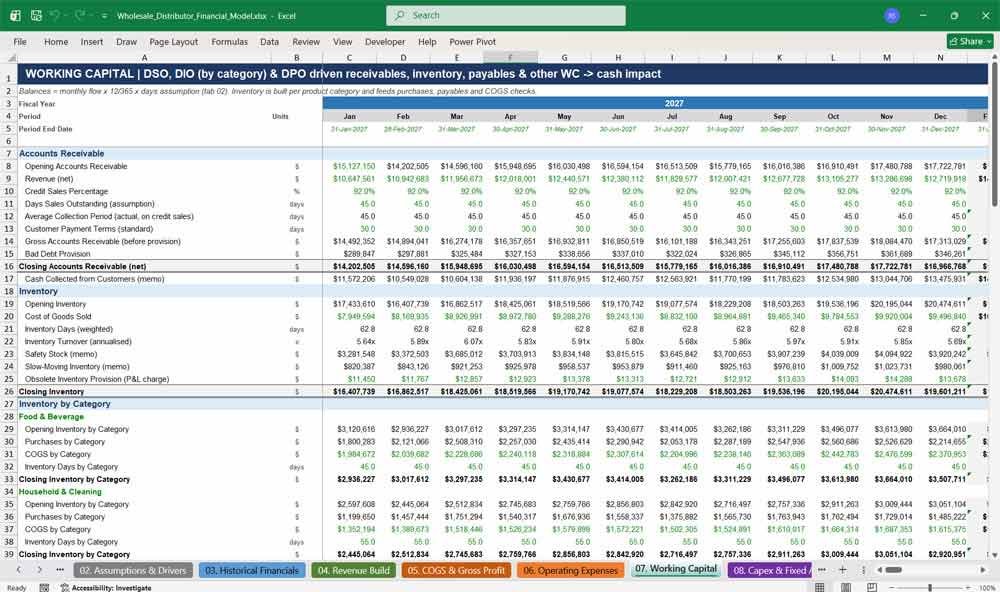
Task: Open the File menu
Action: coord(20,41)
